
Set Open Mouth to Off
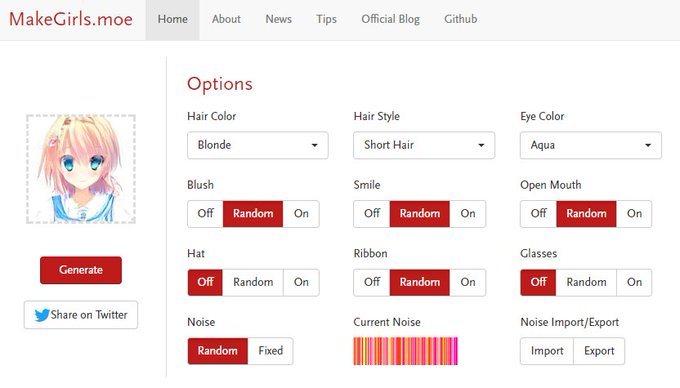pos(538,214)
